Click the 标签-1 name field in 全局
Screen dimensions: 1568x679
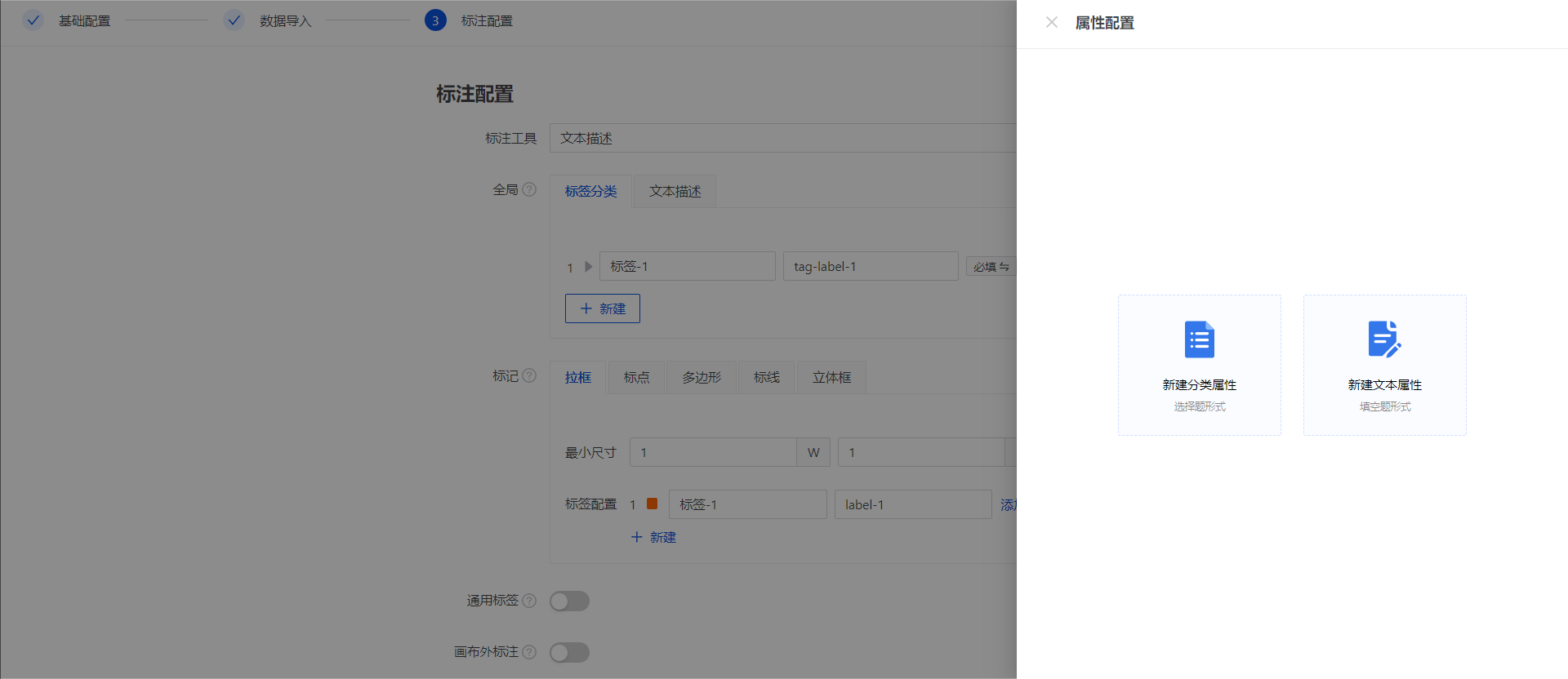pos(688,266)
